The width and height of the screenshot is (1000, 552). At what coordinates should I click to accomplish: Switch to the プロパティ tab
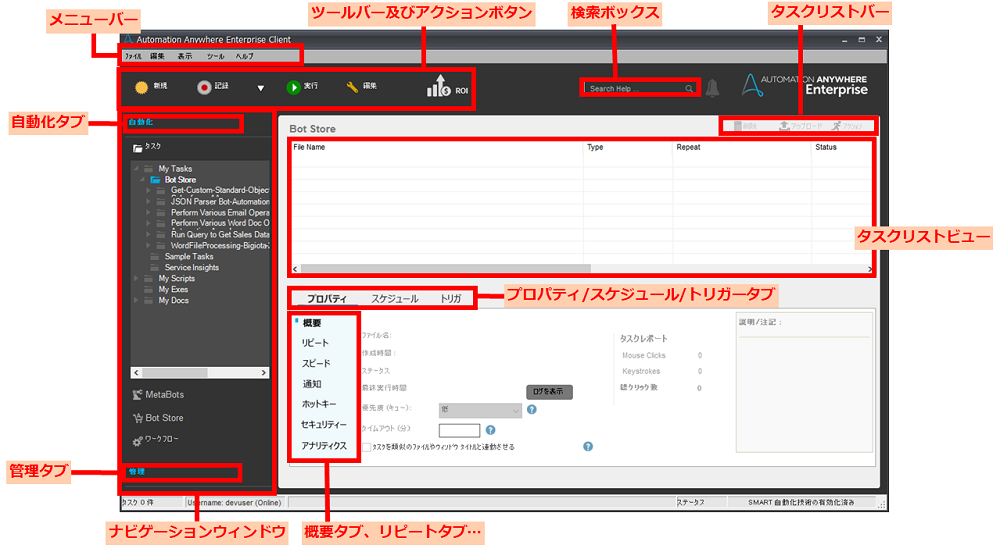(327, 299)
